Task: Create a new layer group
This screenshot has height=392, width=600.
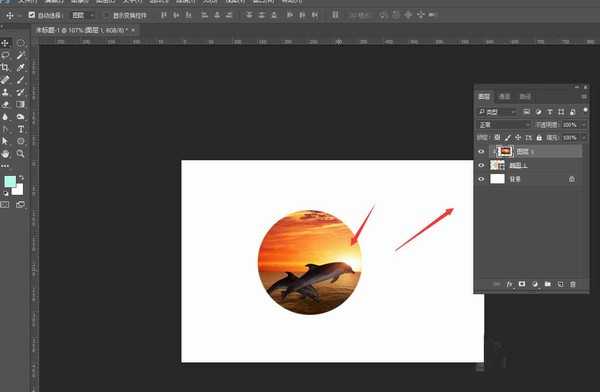Action: point(548,284)
